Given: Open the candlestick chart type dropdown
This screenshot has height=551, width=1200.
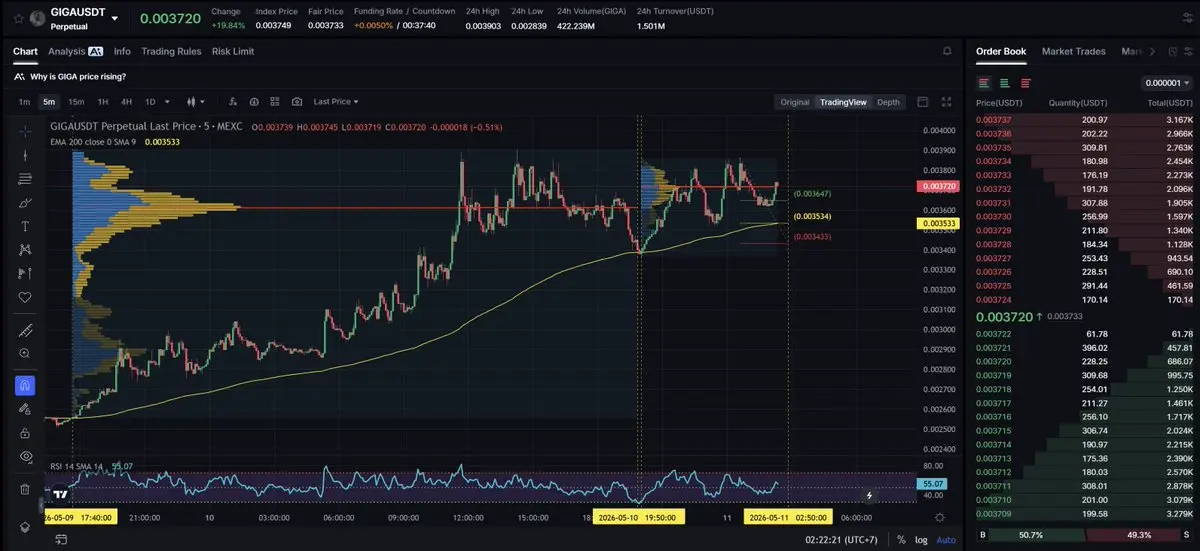Looking at the screenshot, I should 195,102.
